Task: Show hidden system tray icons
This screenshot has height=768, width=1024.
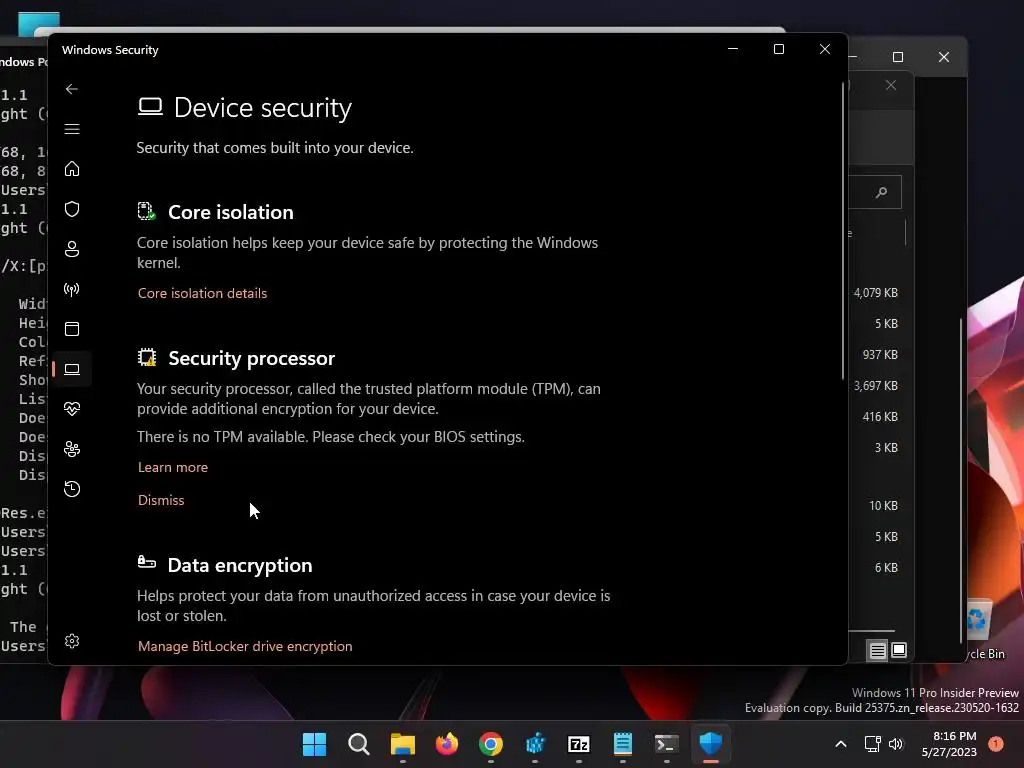Action: click(x=841, y=744)
